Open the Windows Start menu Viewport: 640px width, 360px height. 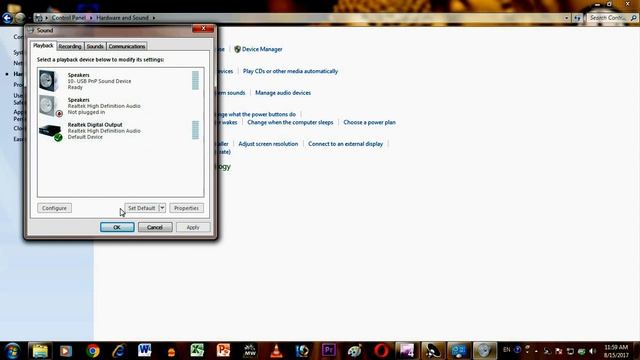click(x=12, y=351)
